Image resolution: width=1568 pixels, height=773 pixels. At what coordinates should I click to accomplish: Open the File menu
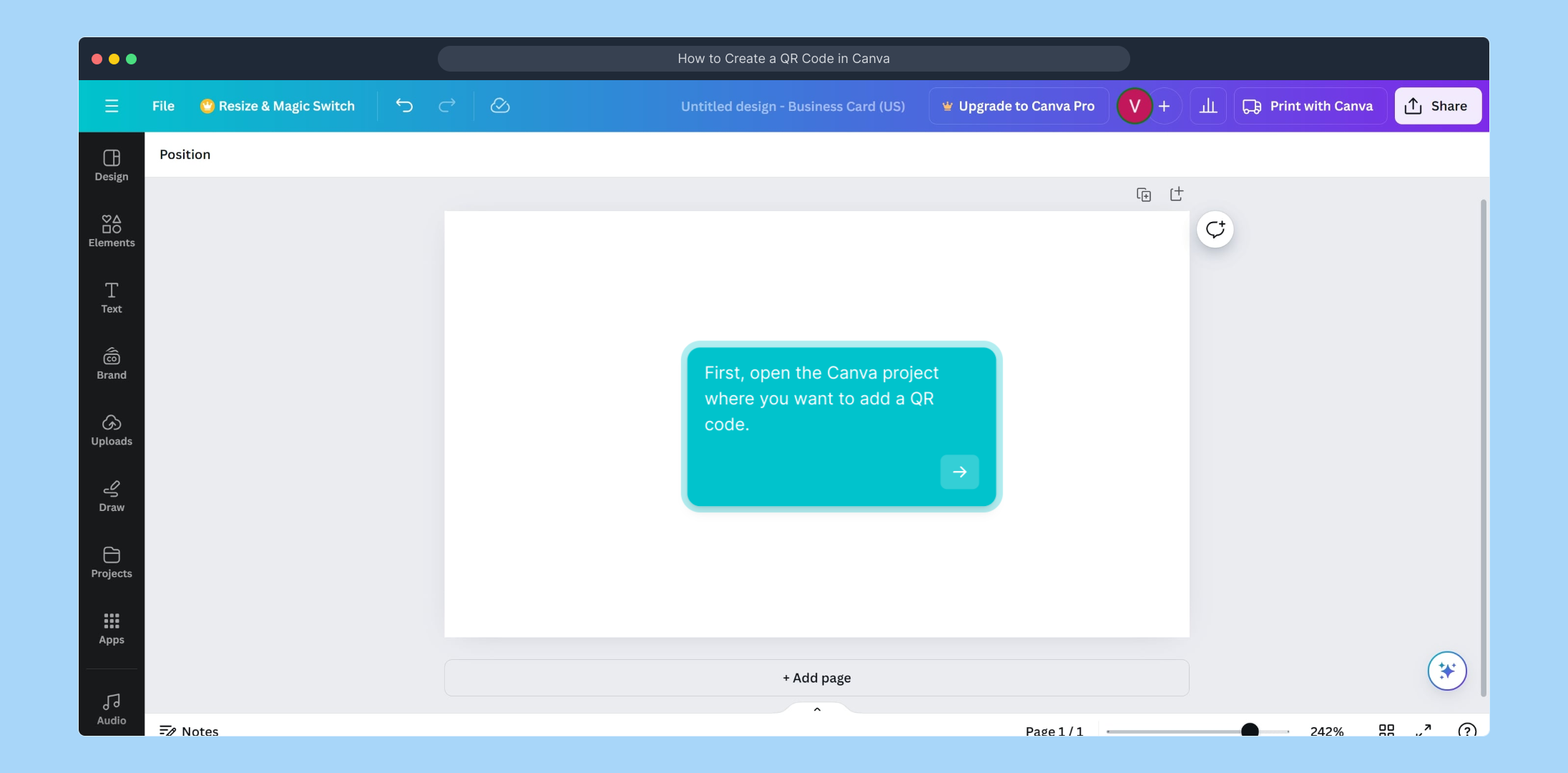point(163,105)
